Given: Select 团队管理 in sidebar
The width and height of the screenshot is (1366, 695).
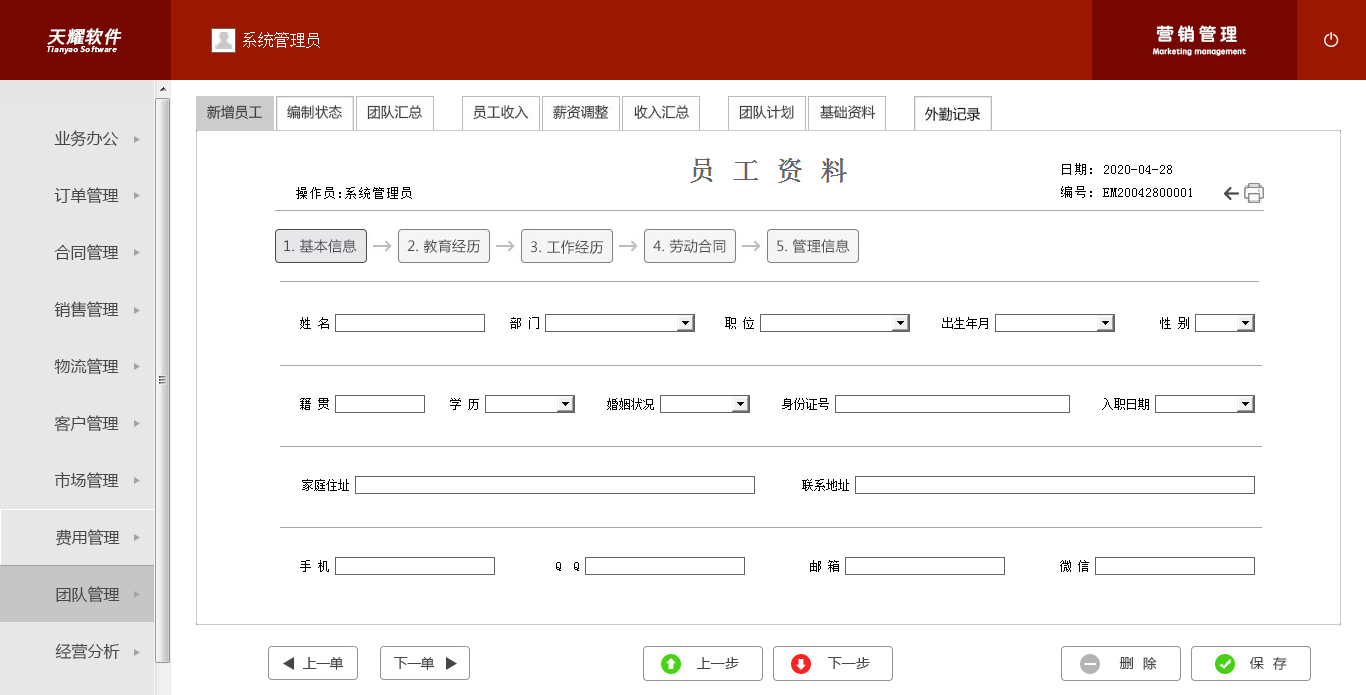Looking at the screenshot, I should click(x=77, y=594).
